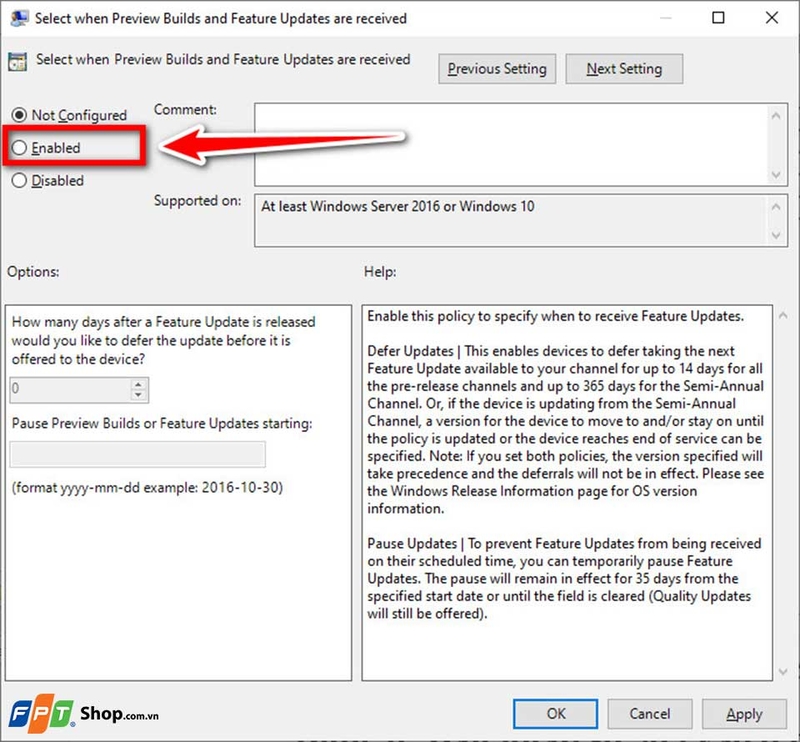
Task: Click Comment box scroll down arrow
Action: [776, 175]
